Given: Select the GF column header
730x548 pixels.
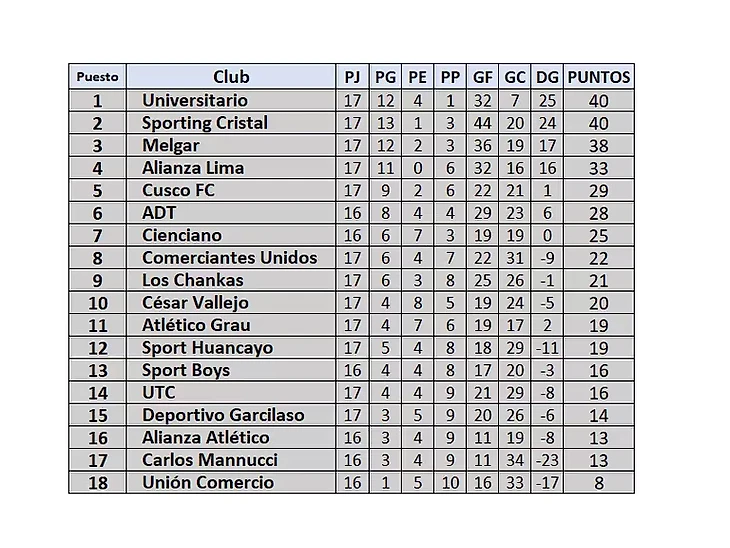Looking at the screenshot, I should tap(482, 77).
